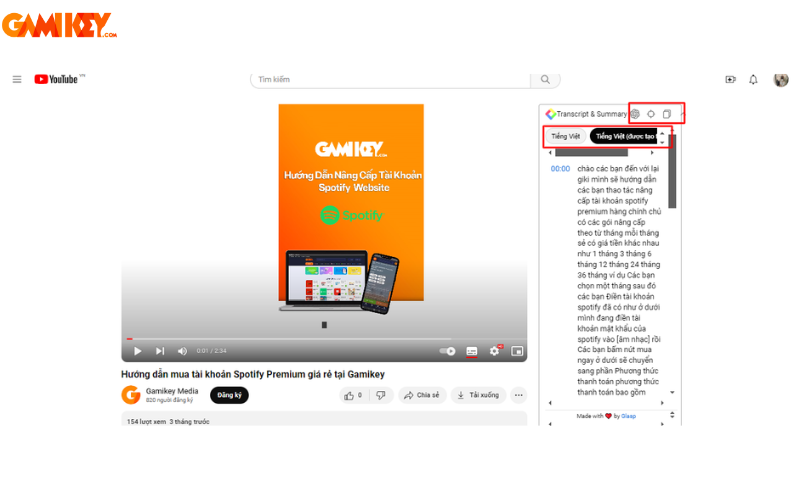Open the more actions three-dot menu
This screenshot has width=800, height=500.
(517, 395)
